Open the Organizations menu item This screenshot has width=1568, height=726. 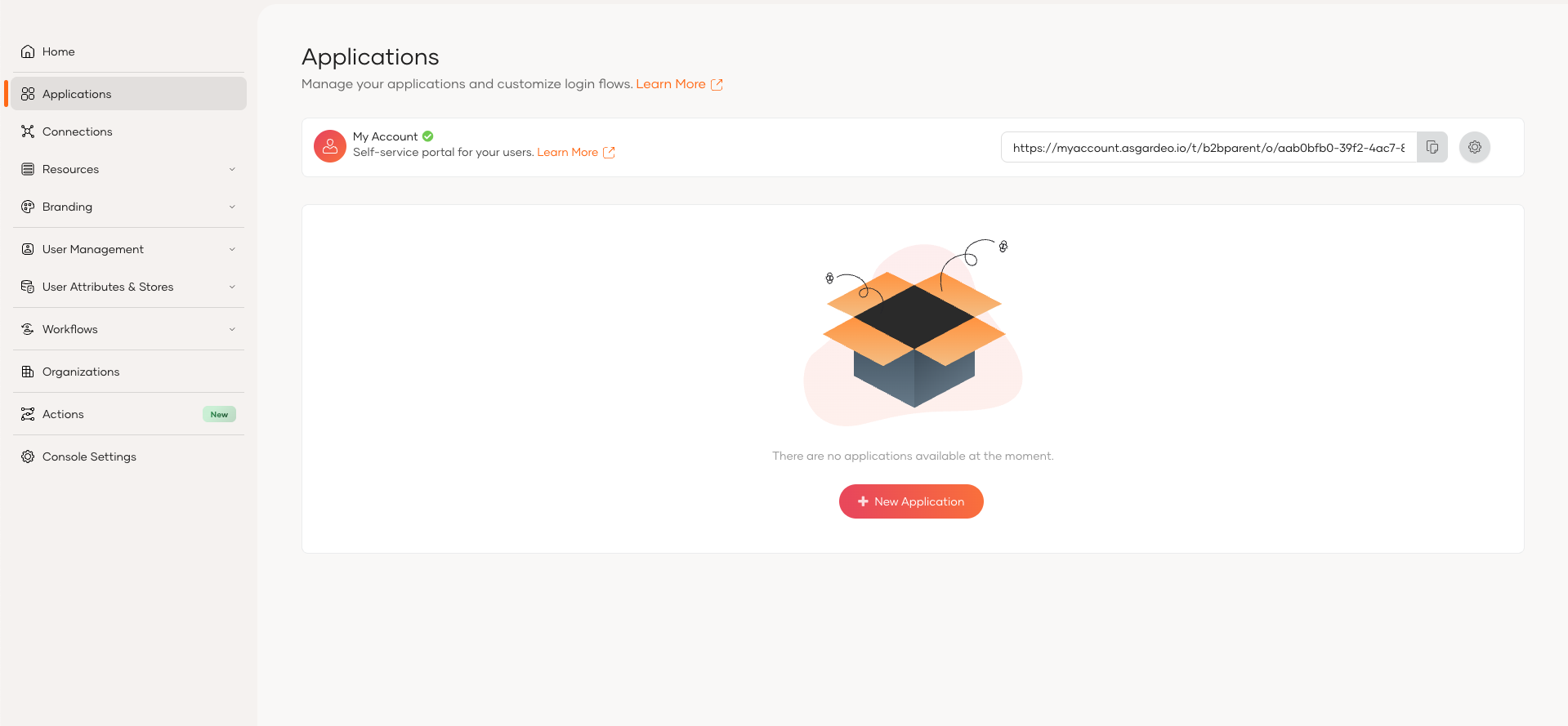[81, 372]
